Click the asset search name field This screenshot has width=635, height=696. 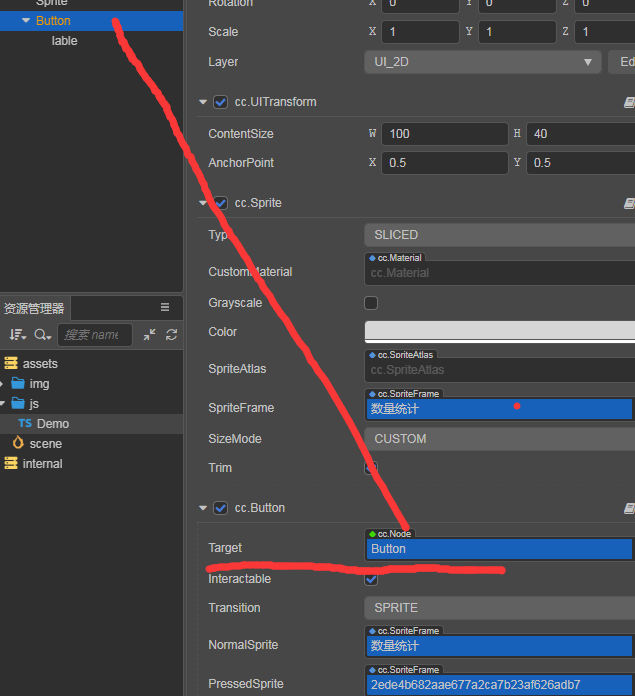[x=94, y=335]
